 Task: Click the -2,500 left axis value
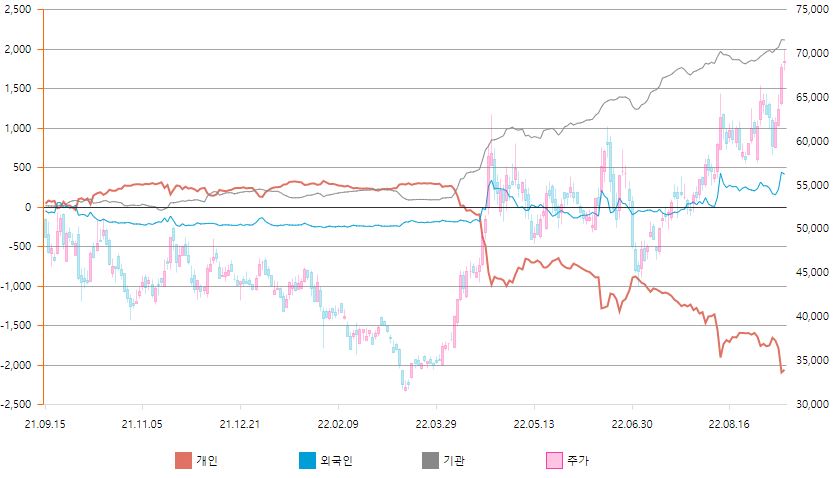tap(17, 405)
